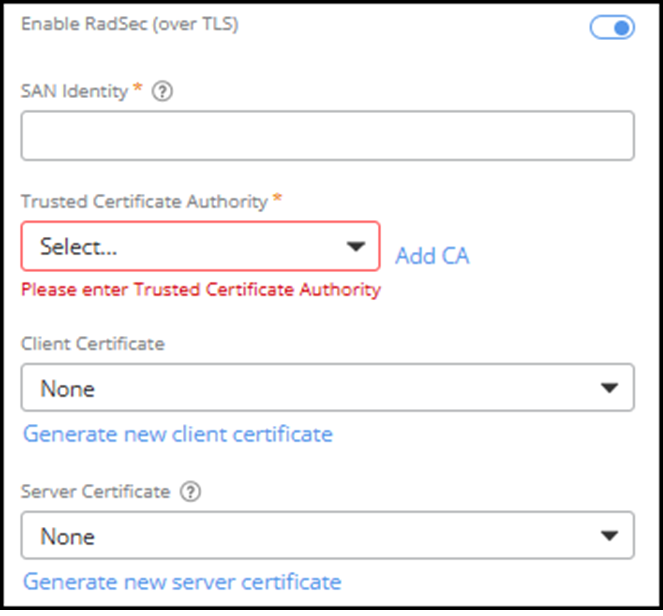Click the red Trusted Certificate Authority error message
This screenshot has width=663, height=616.
200,290
